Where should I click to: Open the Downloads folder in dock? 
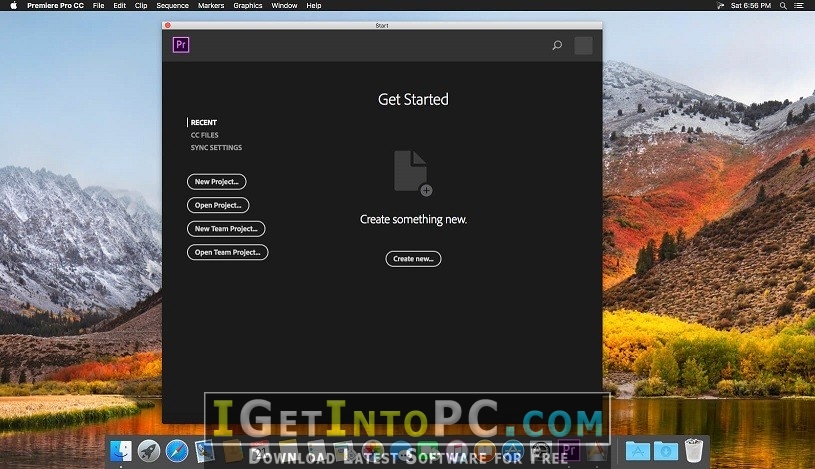coord(666,451)
